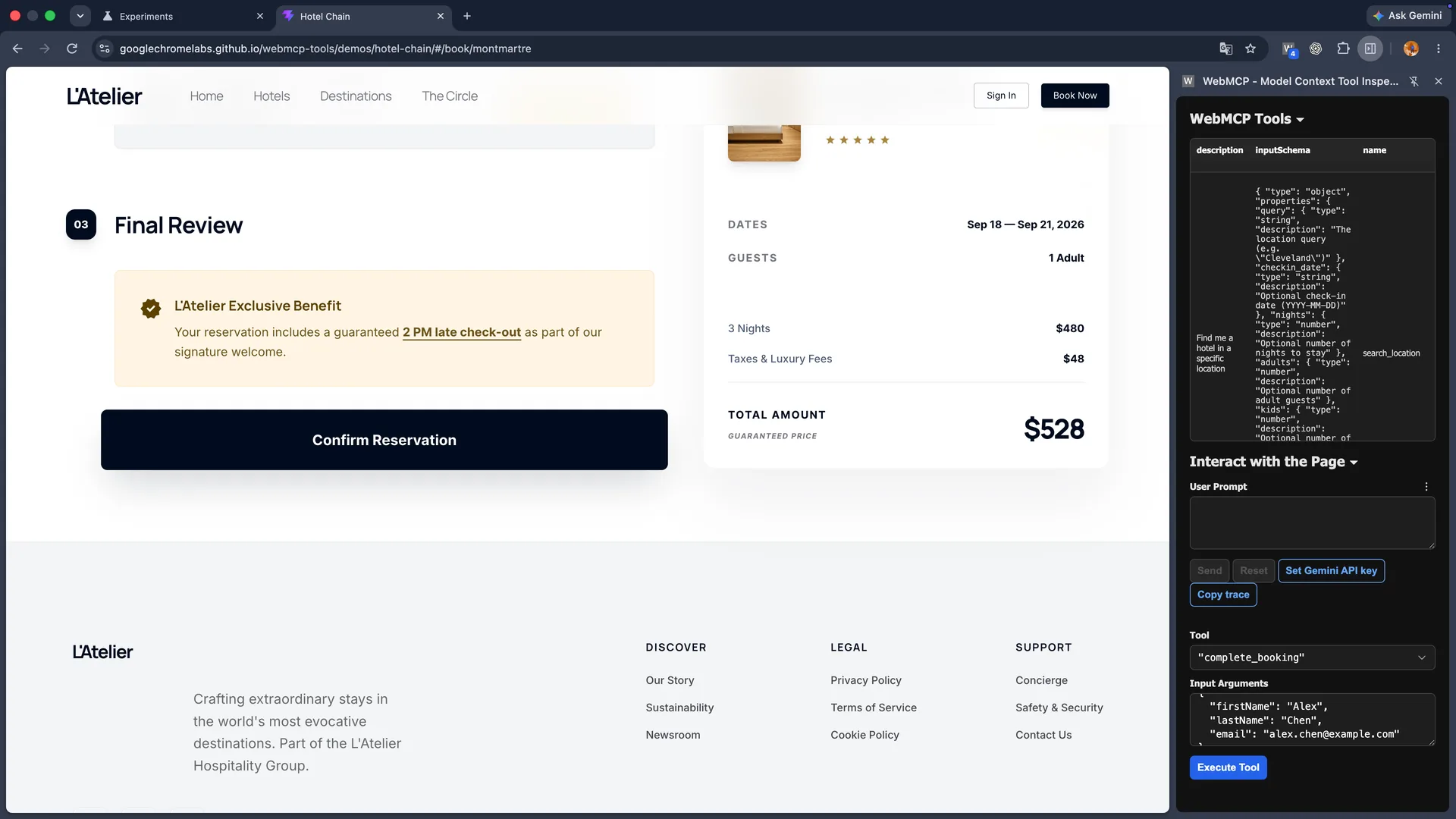Click the 03 step badge
Viewport: 1456px width, 819px height.
pyautogui.click(x=81, y=224)
